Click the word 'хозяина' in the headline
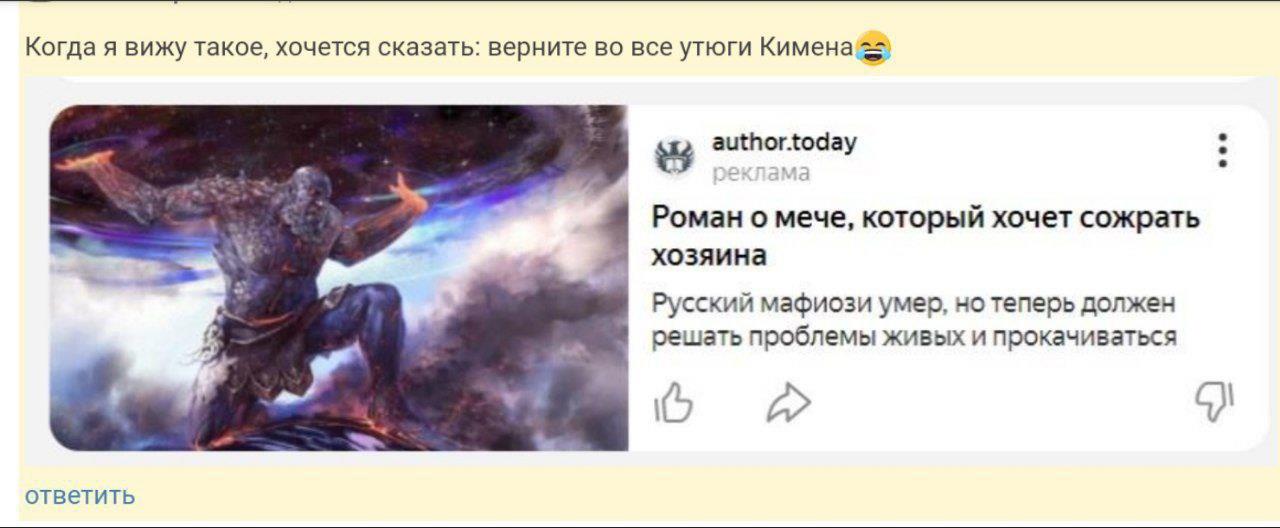 (709, 256)
